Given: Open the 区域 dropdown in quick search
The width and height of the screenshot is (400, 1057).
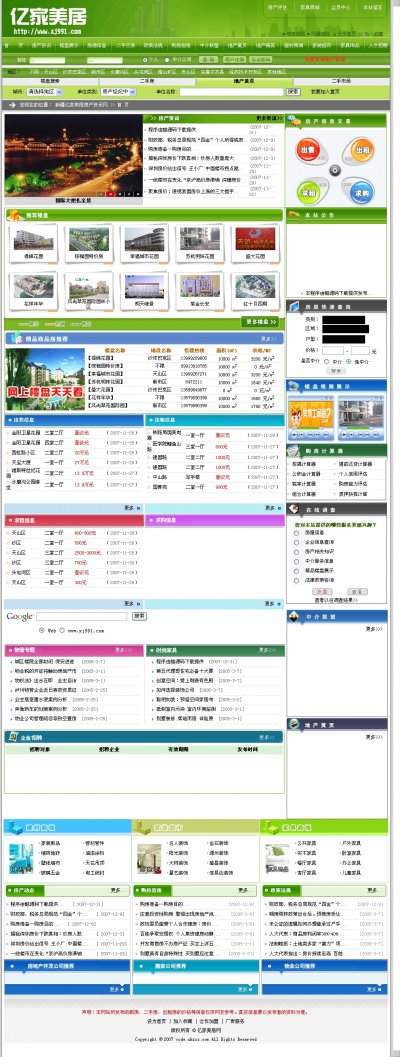Looking at the screenshot, I should [x=345, y=329].
